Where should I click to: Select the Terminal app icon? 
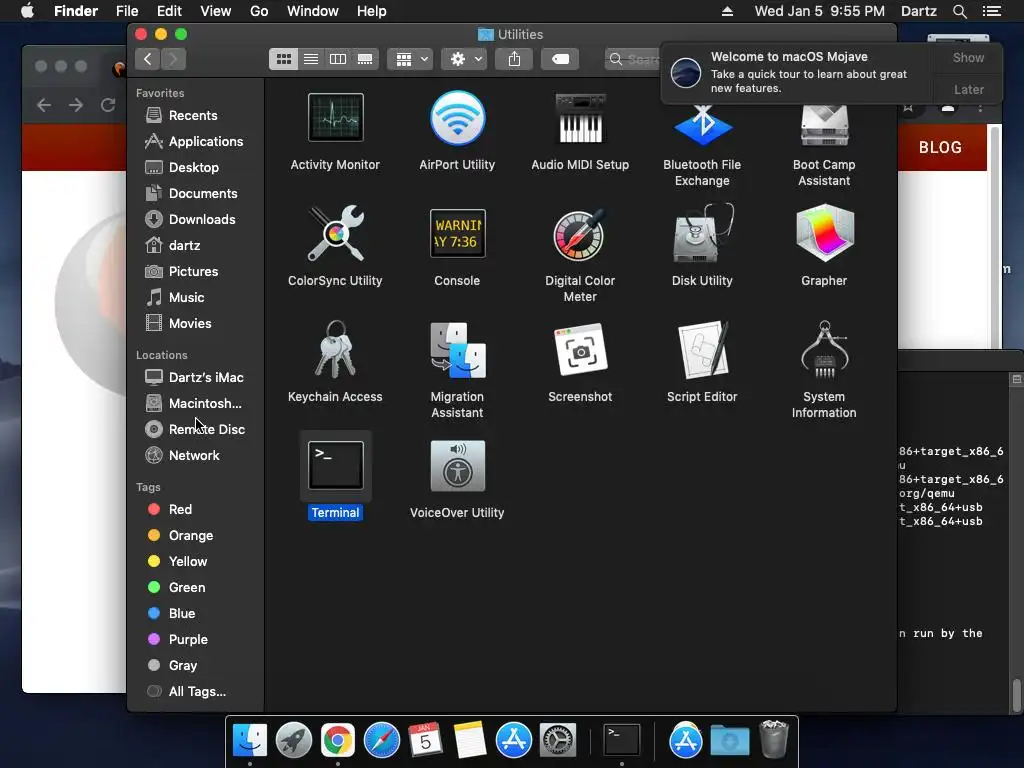[x=335, y=465]
